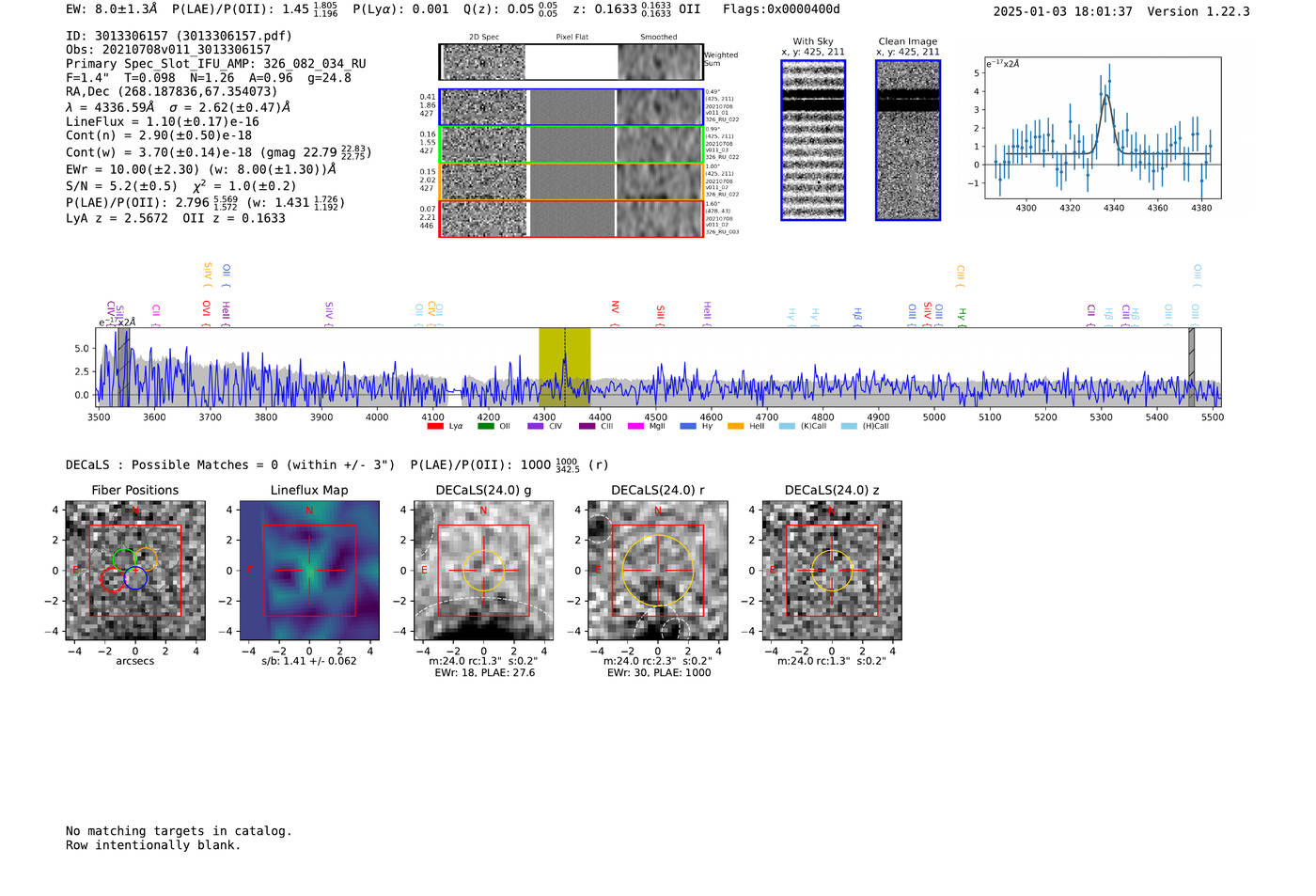
Task: Click 'No matching targets in catalog.' text
Action: pyautogui.click(x=179, y=831)
